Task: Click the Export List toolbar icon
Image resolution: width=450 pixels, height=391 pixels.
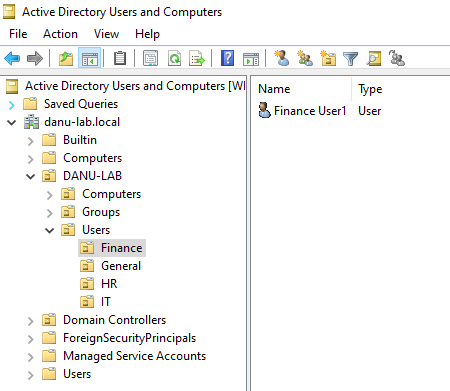Action: (x=197, y=59)
